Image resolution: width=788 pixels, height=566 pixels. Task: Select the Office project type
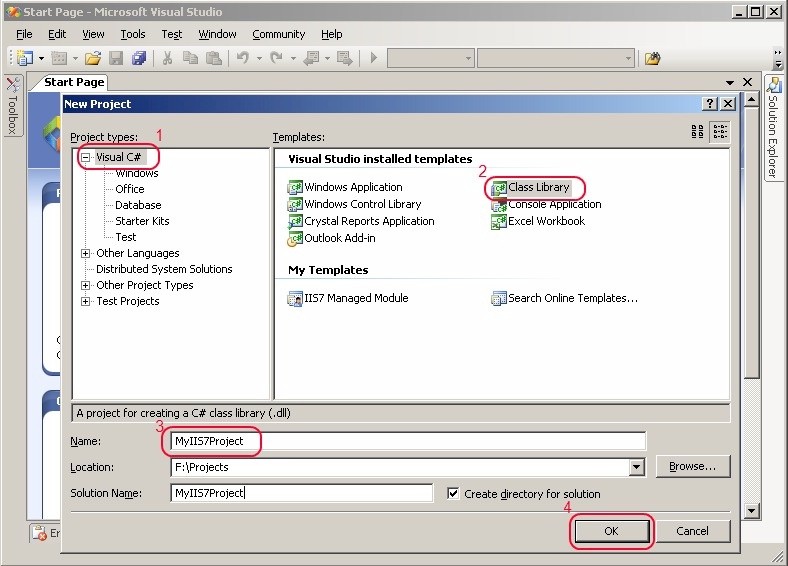[130, 190]
